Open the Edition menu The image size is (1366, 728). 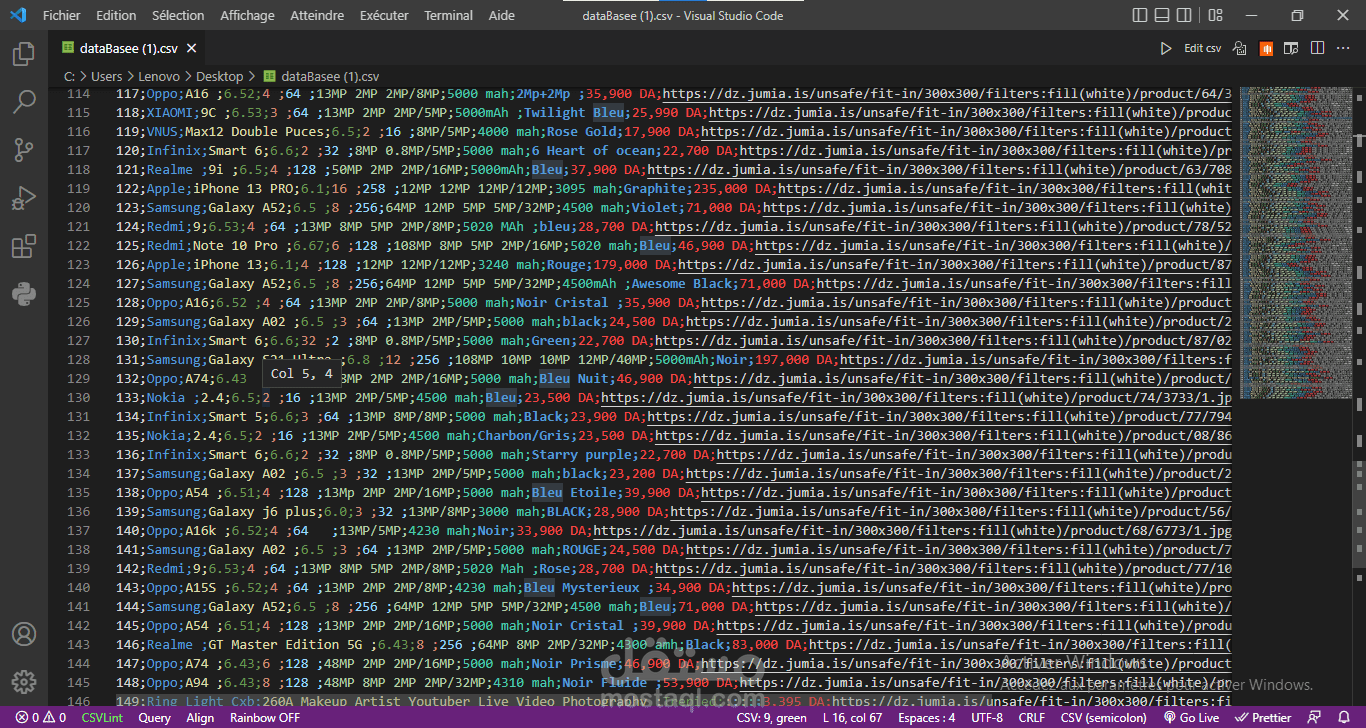[x=116, y=15]
